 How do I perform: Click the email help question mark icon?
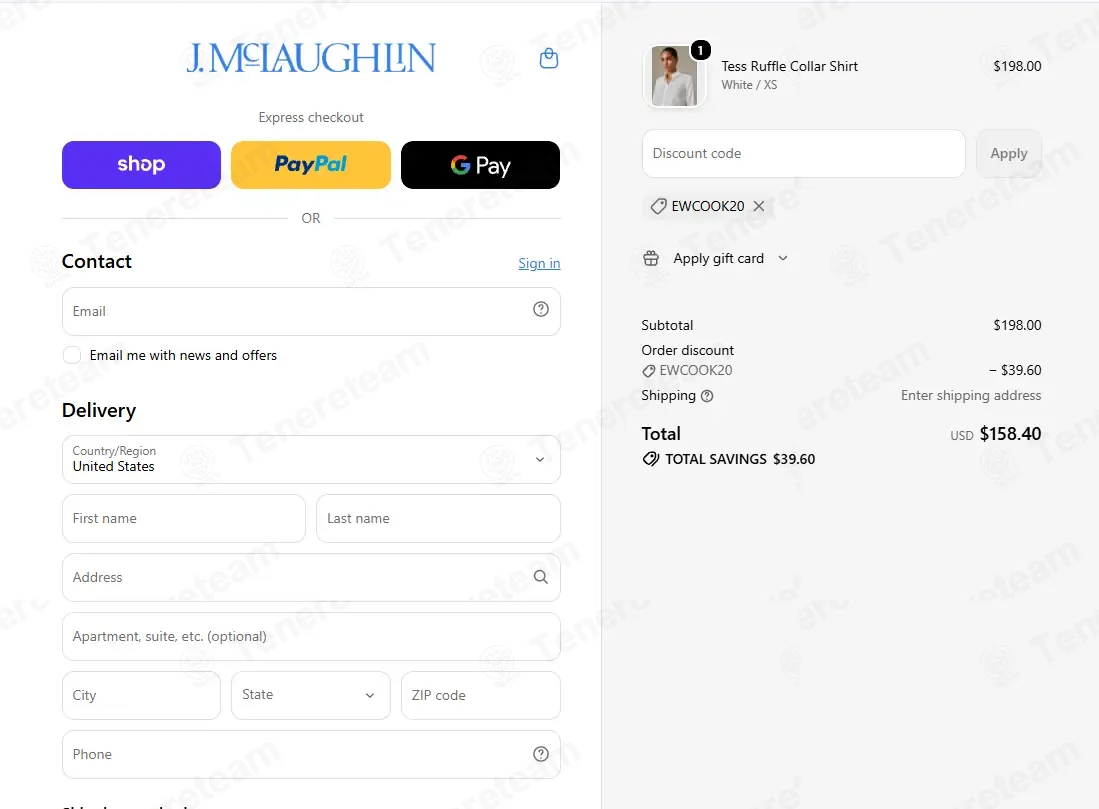[x=540, y=309]
